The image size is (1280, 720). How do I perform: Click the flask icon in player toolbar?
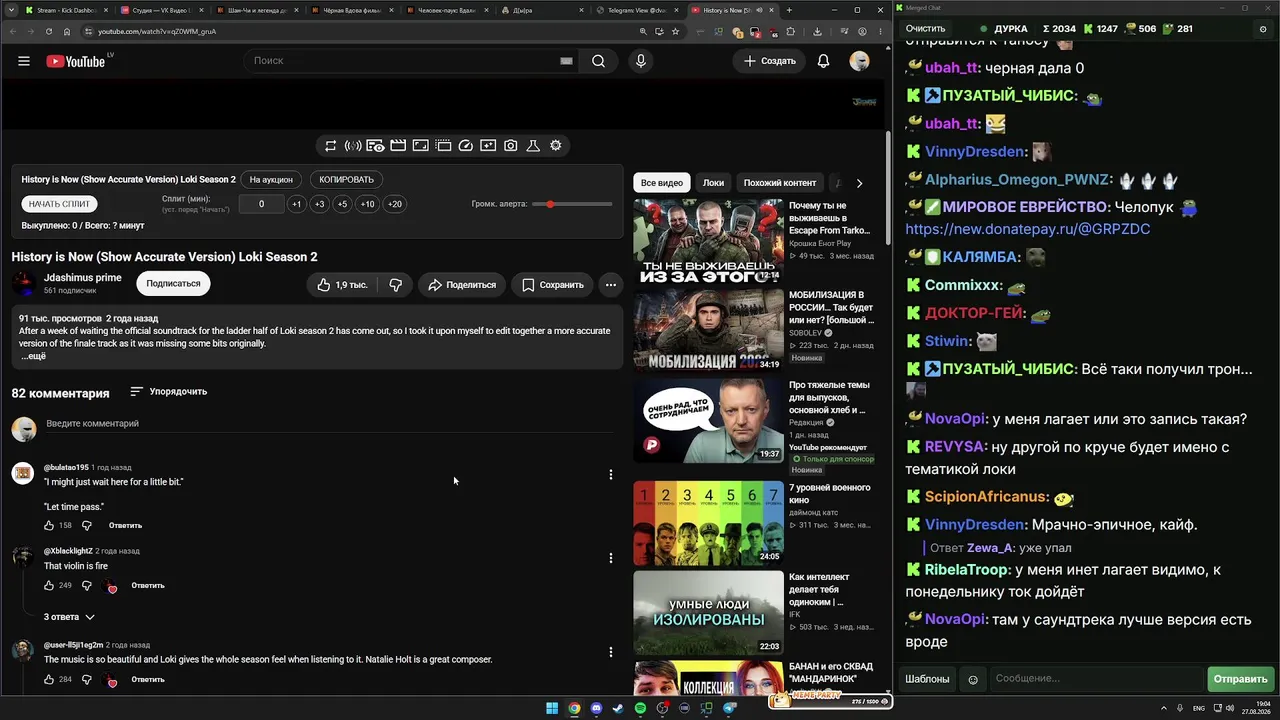[533, 146]
